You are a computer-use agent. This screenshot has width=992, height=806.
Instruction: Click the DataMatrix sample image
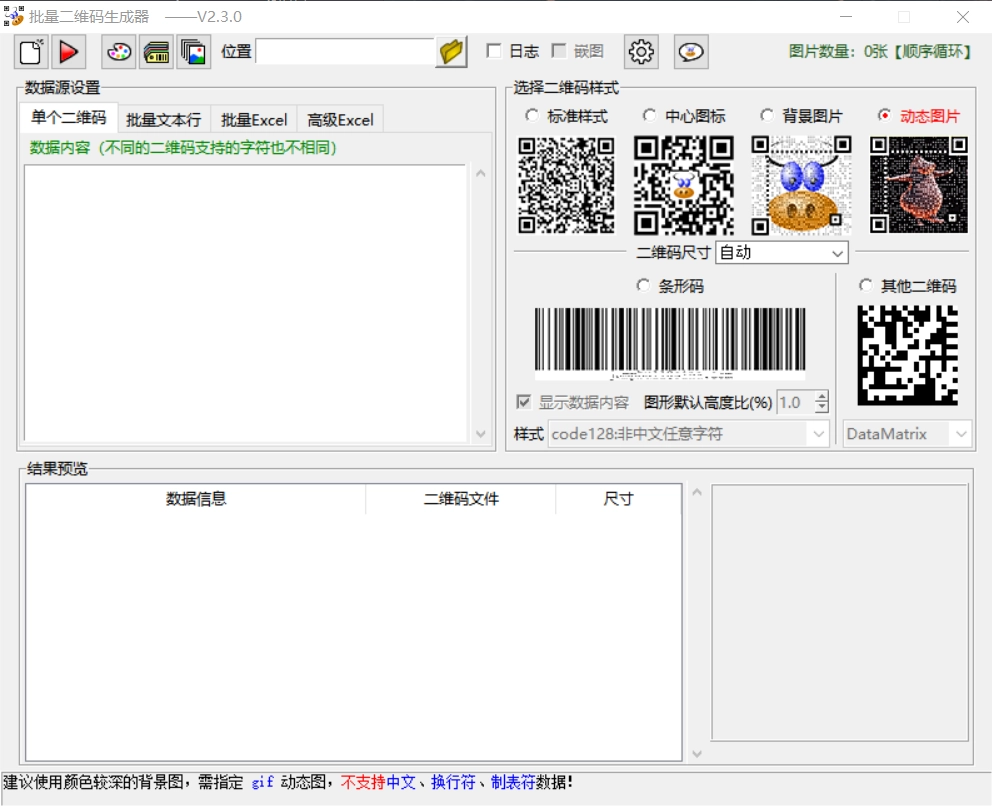point(907,355)
